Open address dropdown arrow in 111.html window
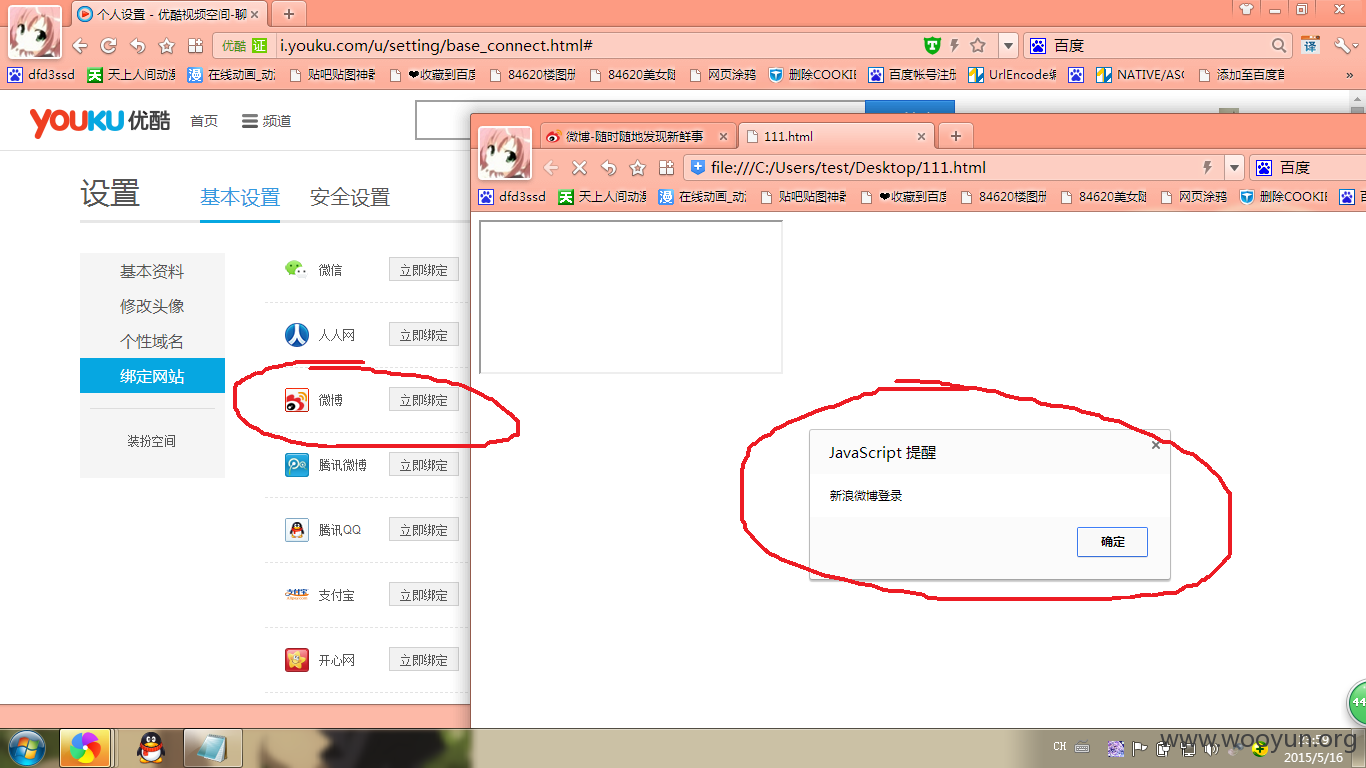The image size is (1366, 768). (1234, 168)
